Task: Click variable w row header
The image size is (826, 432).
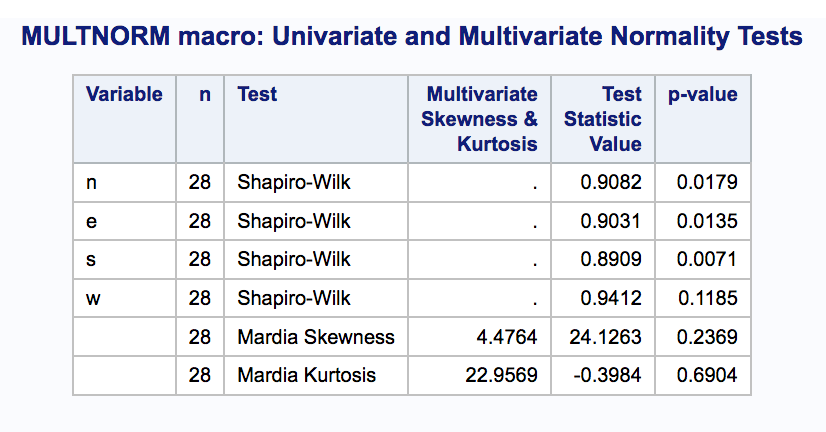Action: (x=93, y=298)
